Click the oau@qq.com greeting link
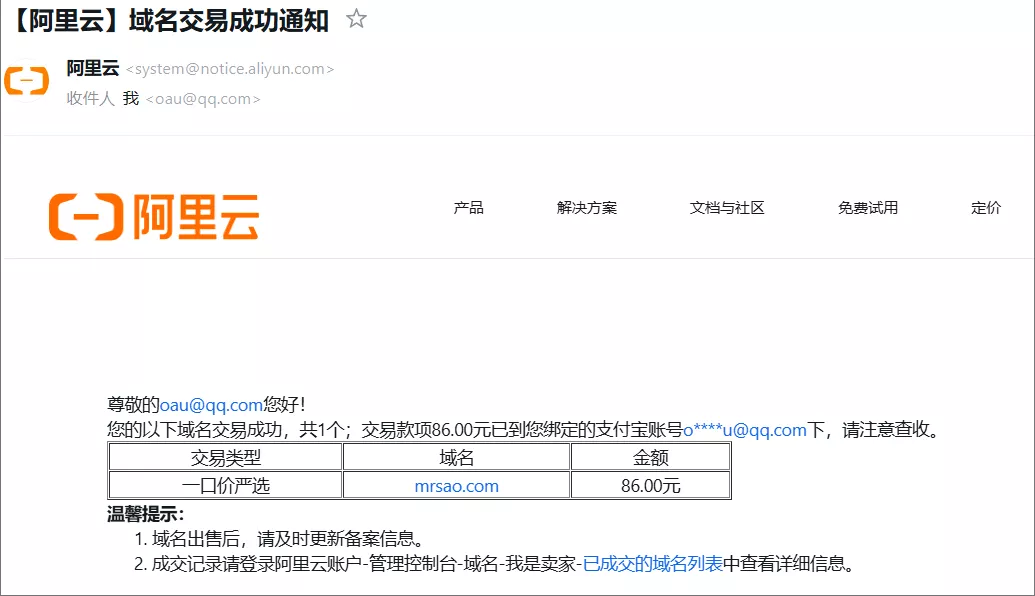 pos(211,405)
